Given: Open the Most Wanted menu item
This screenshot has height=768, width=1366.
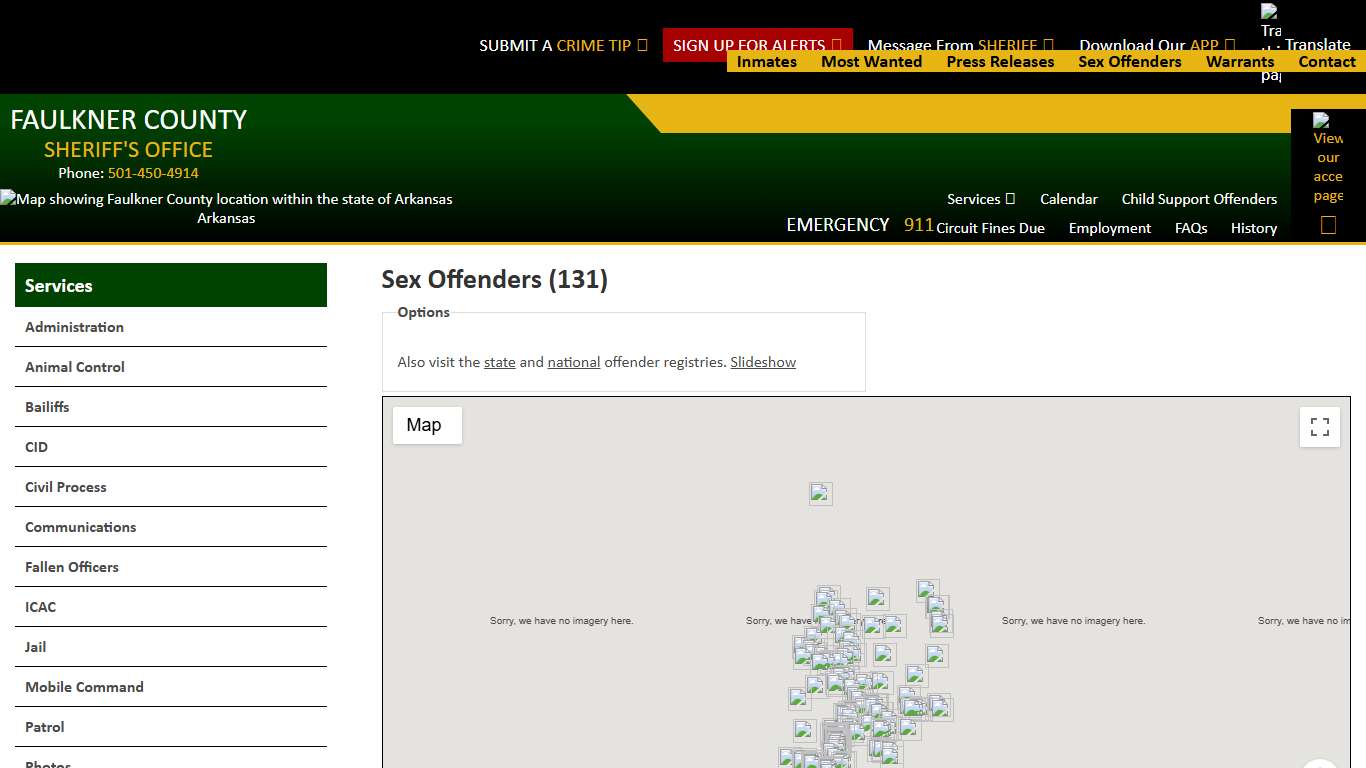Looking at the screenshot, I should [x=871, y=61].
